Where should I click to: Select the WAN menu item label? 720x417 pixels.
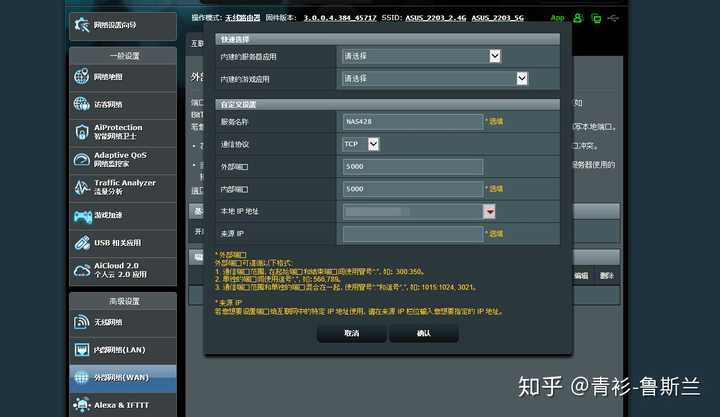click(121, 378)
